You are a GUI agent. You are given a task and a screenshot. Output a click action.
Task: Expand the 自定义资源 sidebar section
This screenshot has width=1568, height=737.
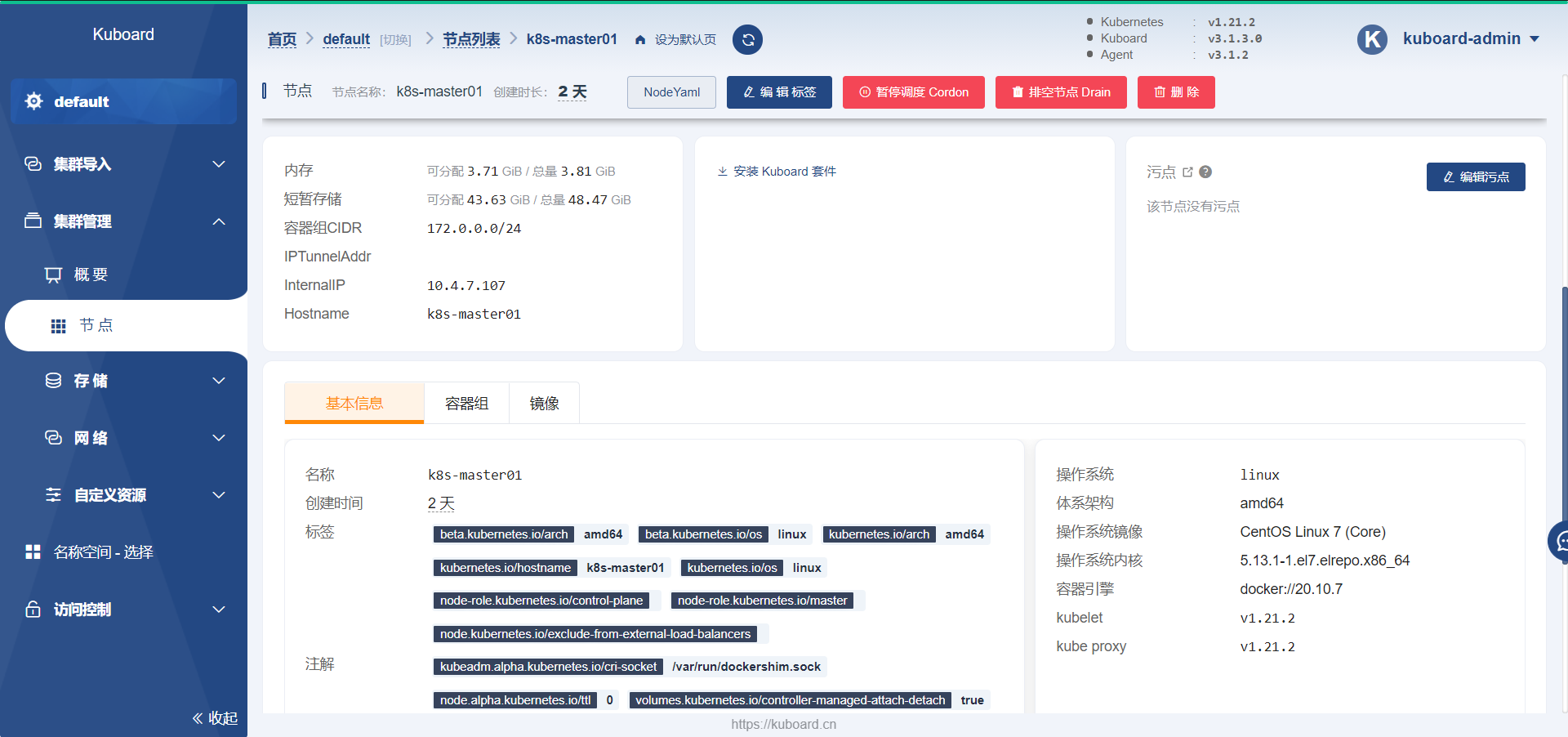218,494
